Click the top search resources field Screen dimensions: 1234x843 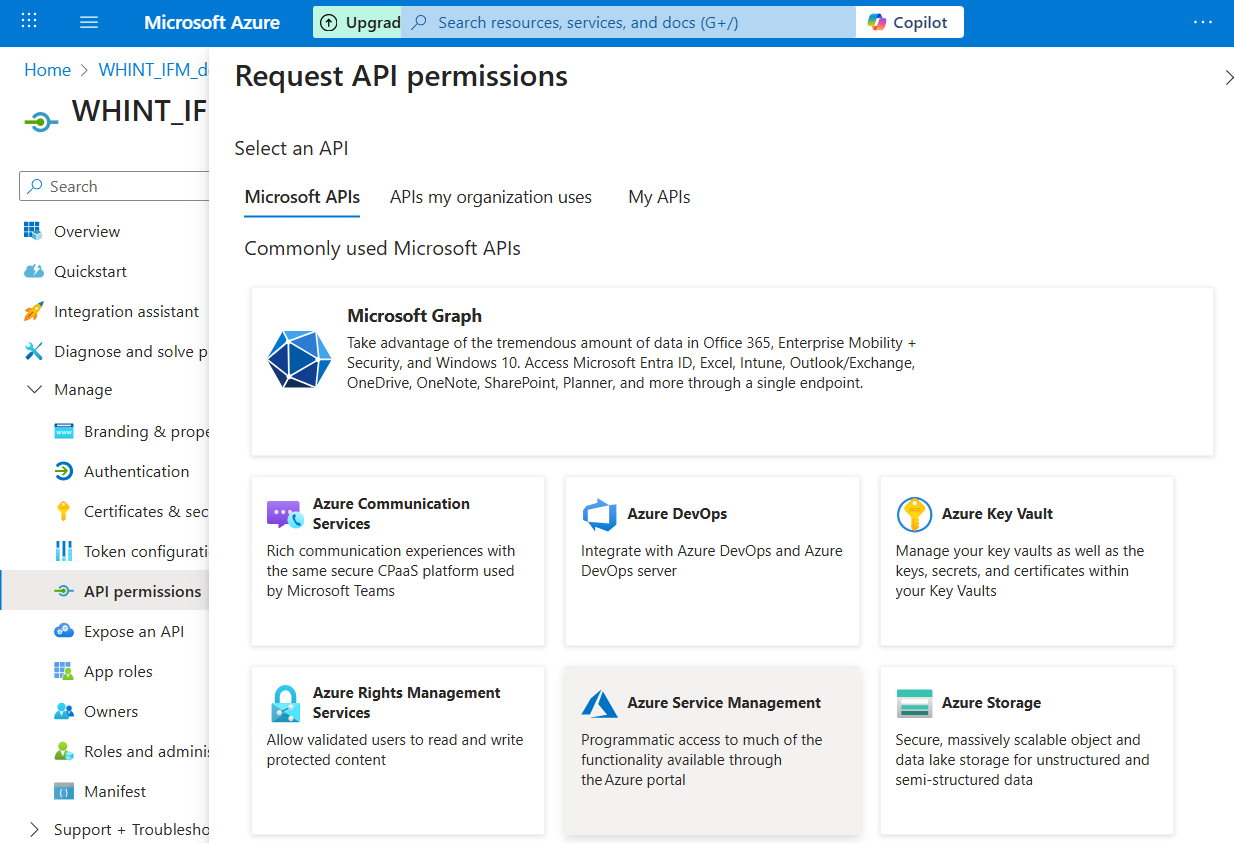pyautogui.click(x=630, y=22)
